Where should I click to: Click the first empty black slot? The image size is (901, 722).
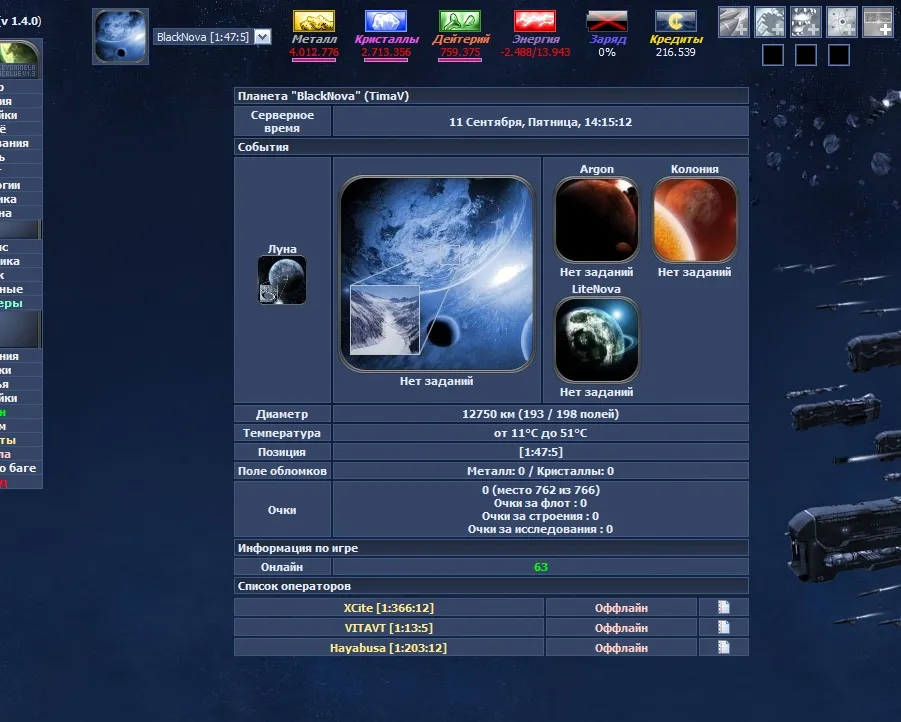[x=773, y=55]
